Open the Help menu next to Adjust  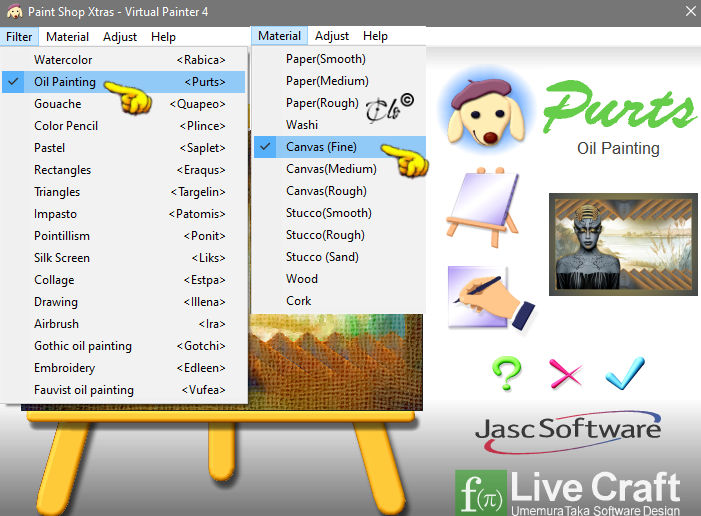pos(163,37)
